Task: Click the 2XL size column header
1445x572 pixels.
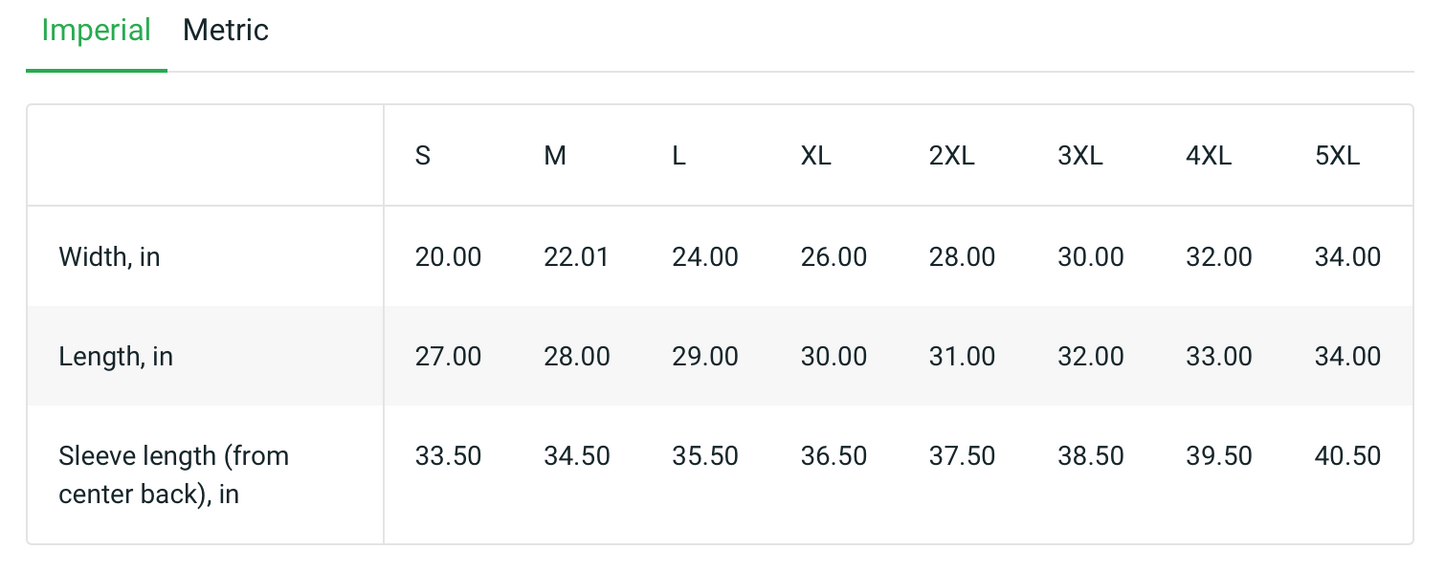Action: 951,156
